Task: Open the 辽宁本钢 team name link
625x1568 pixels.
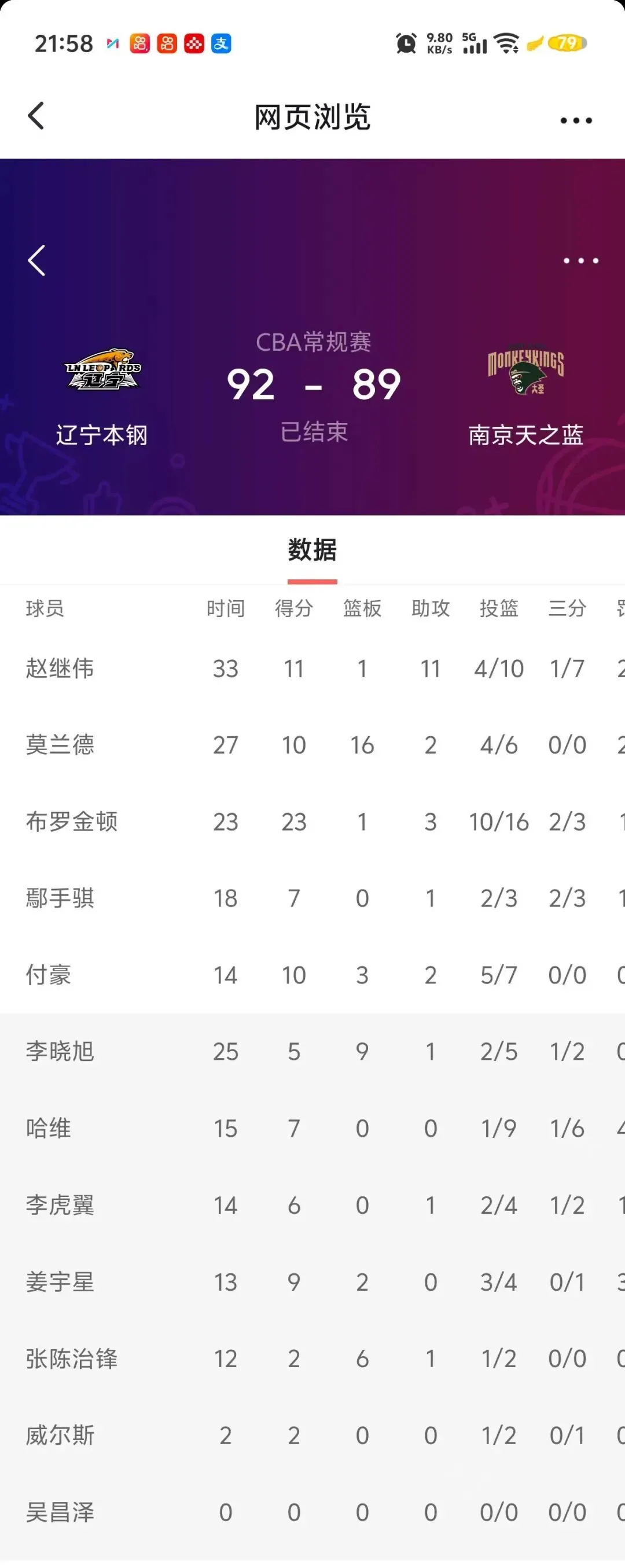Action: point(102,435)
